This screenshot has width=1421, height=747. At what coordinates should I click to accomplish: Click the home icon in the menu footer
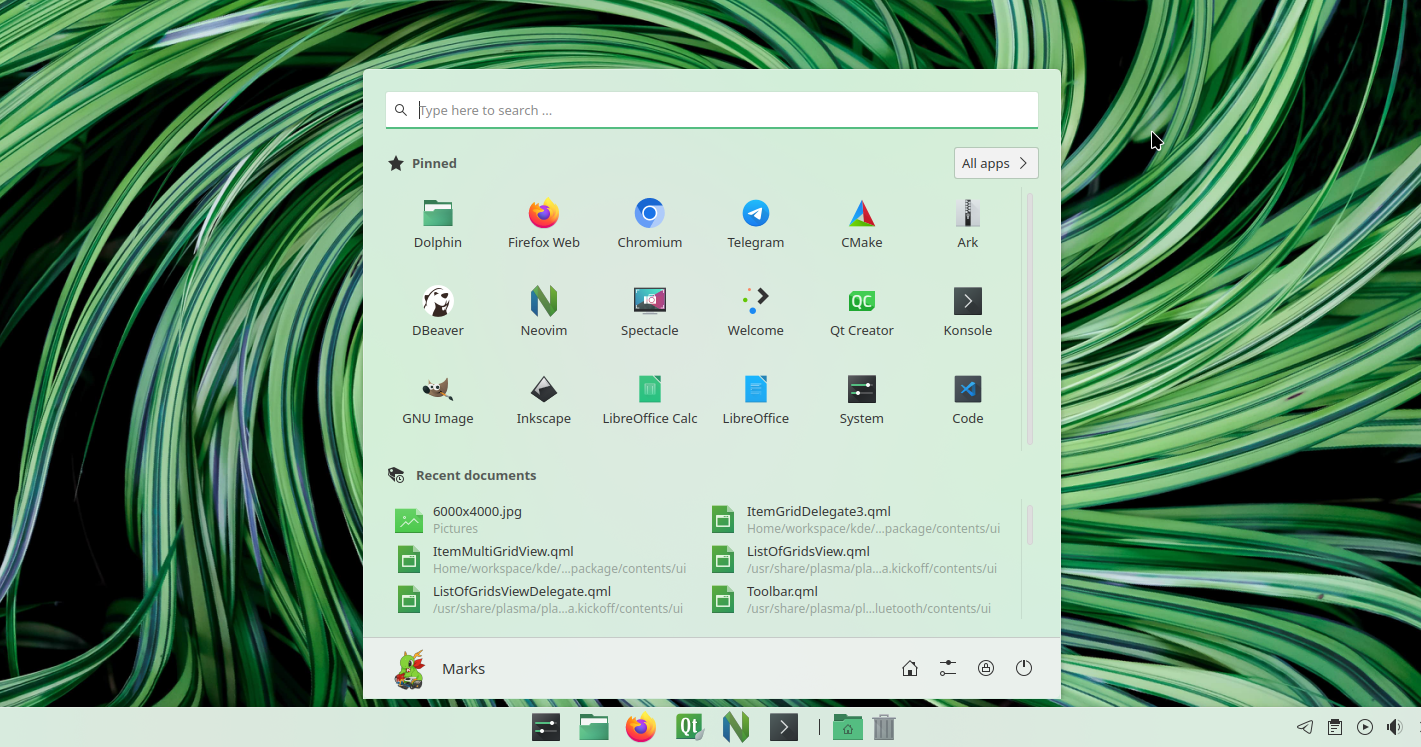910,668
